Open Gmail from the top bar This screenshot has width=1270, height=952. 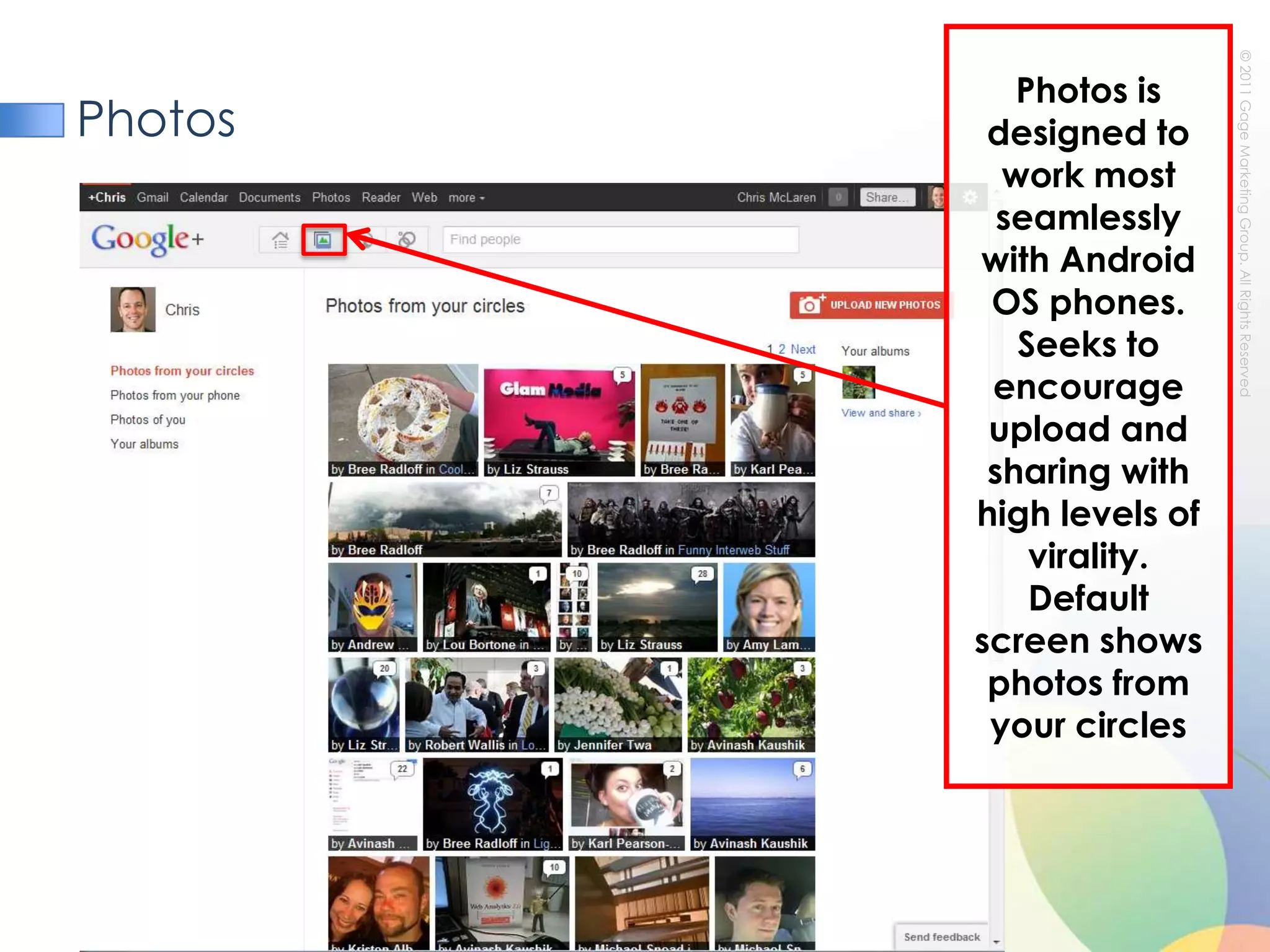click(x=153, y=197)
